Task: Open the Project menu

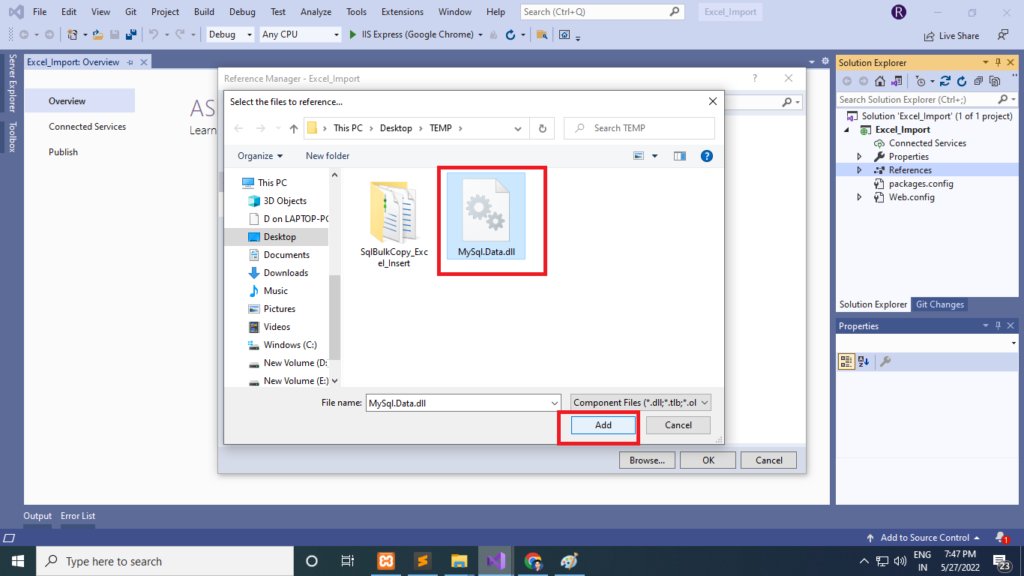Action: pos(165,12)
